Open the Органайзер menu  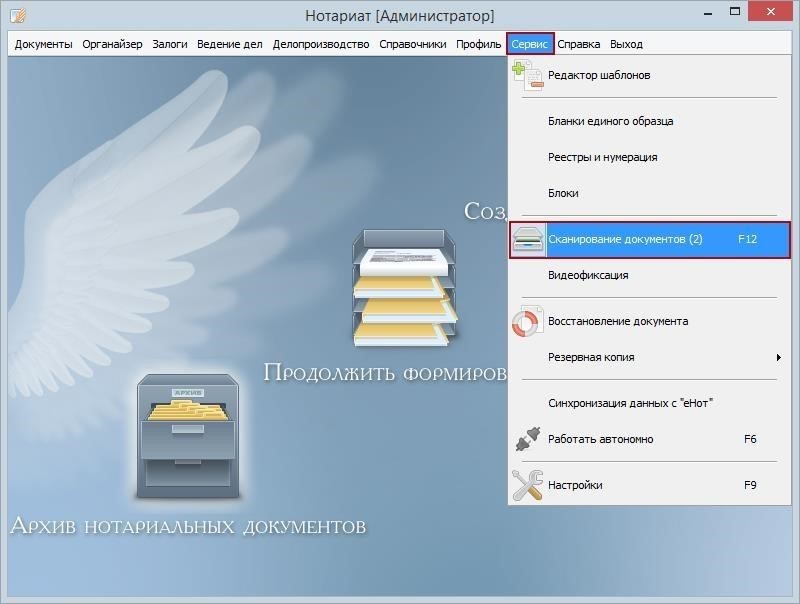click(112, 44)
